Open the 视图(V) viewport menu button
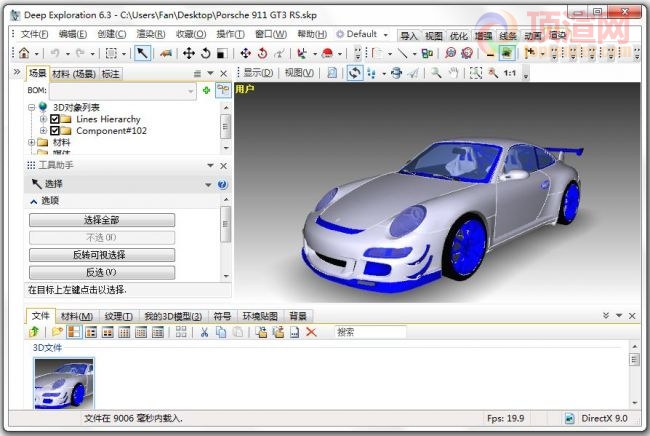 (299, 73)
